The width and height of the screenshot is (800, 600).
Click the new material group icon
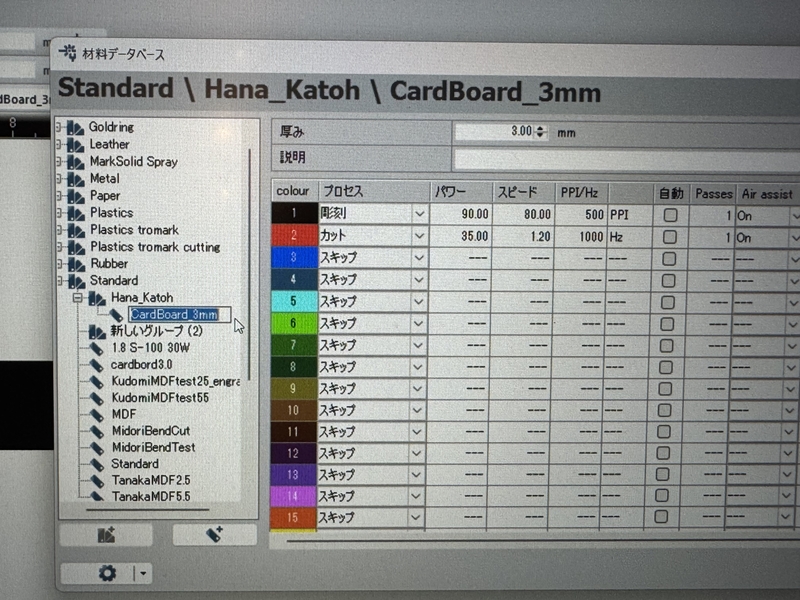click(x=105, y=535)
